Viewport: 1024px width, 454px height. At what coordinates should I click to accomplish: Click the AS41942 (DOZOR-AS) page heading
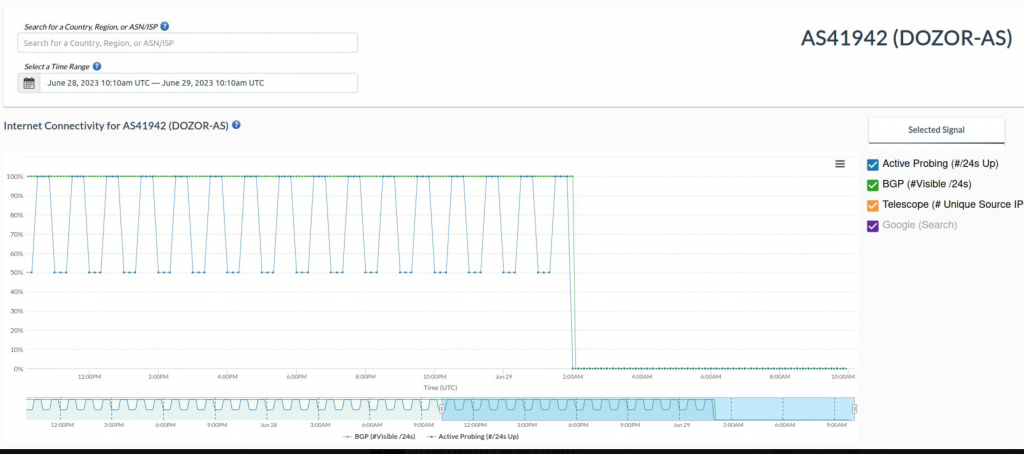click(x=907, y=38)
